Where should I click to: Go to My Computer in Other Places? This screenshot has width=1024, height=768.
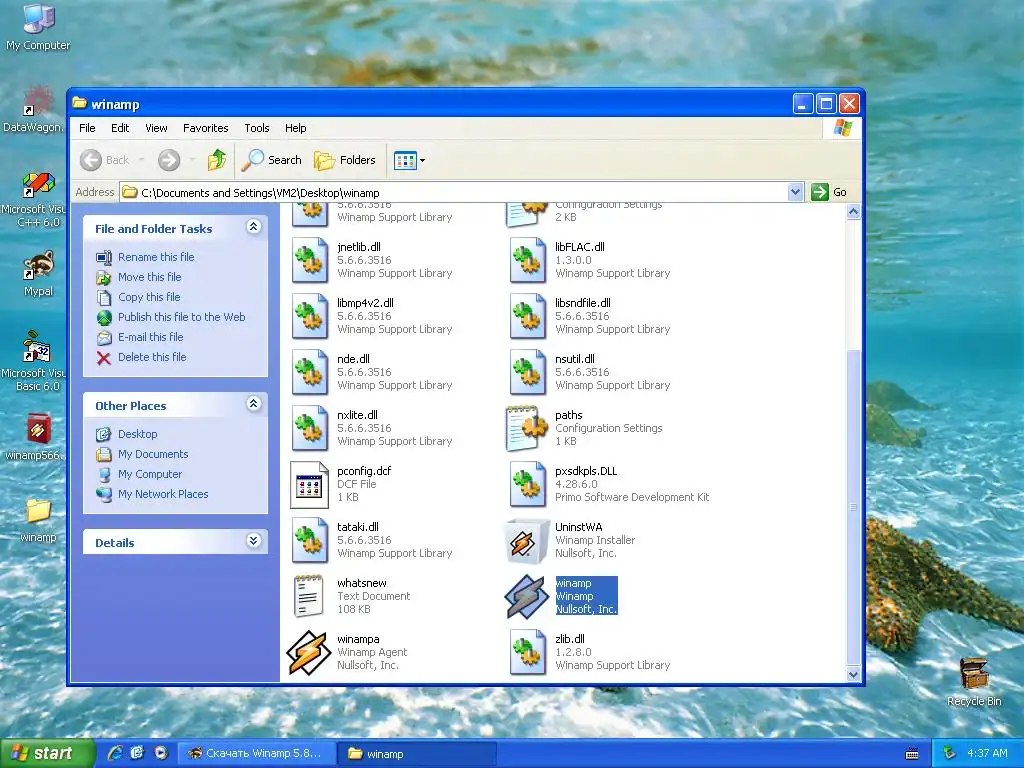[x=150, y=474]
